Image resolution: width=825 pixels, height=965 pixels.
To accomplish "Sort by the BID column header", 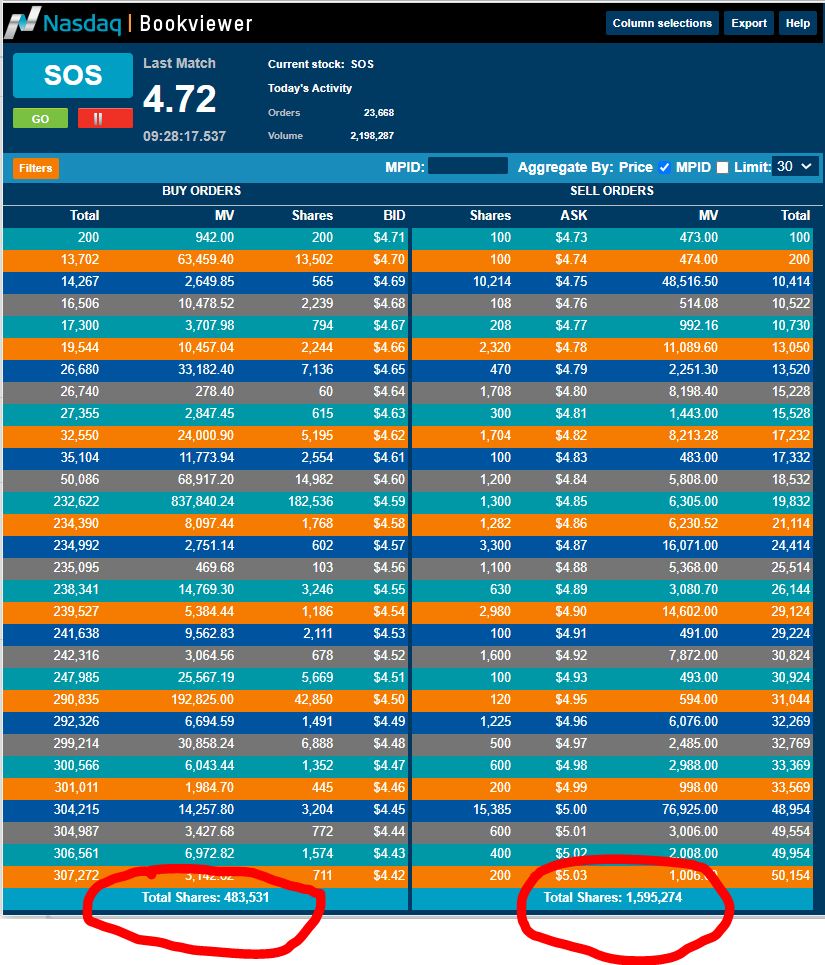I will 393,215.
